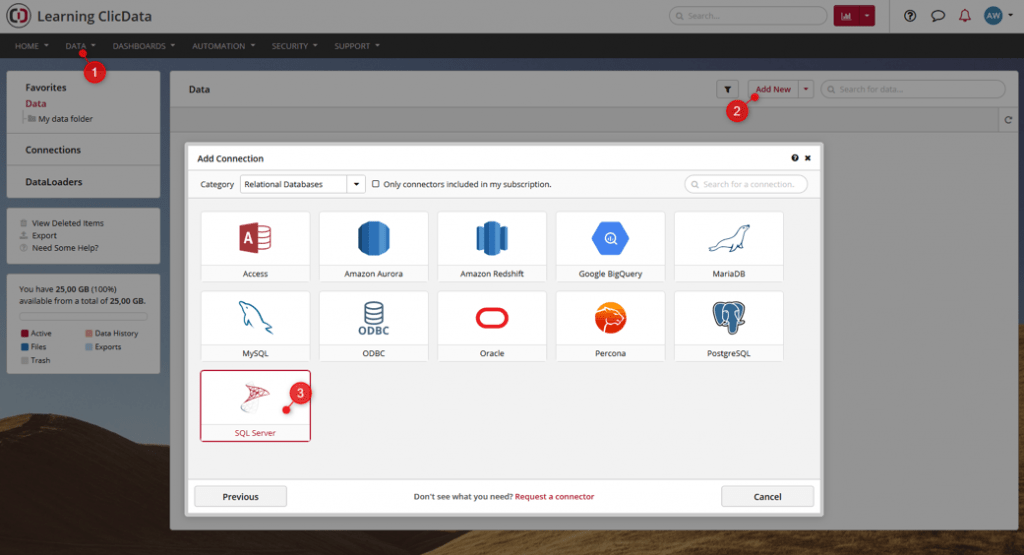Focus the top global Search field
Image resolution: width=1024 pixels, height=555 pixels.
pos(748,16)
